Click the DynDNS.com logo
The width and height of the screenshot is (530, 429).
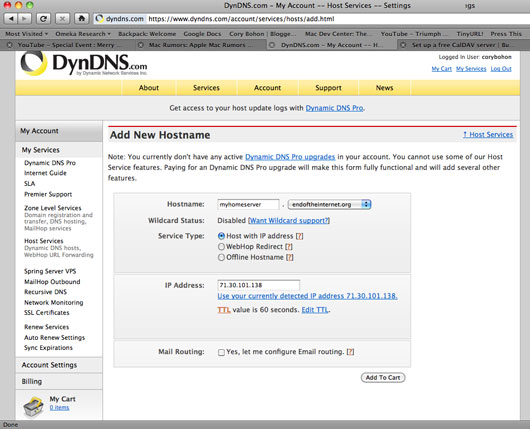[84, 64]
